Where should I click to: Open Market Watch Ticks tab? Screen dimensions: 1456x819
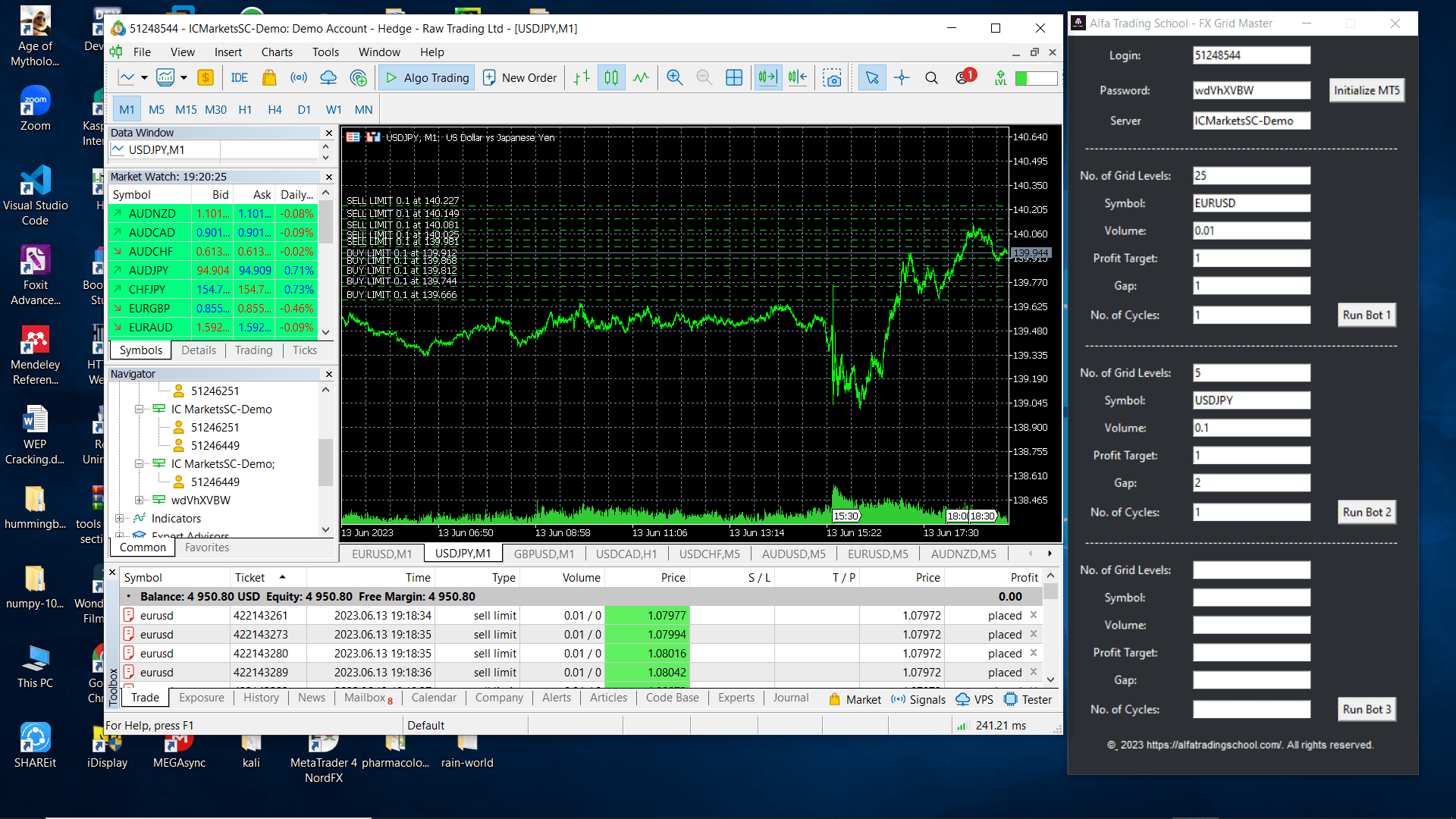(304, 350)
